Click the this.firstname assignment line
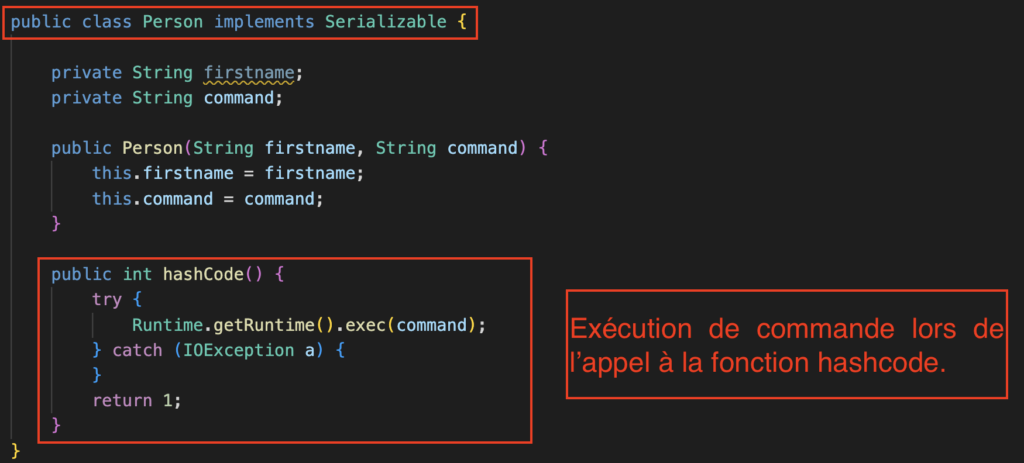This screenshot has height=463, width=1024. (227, 174)
